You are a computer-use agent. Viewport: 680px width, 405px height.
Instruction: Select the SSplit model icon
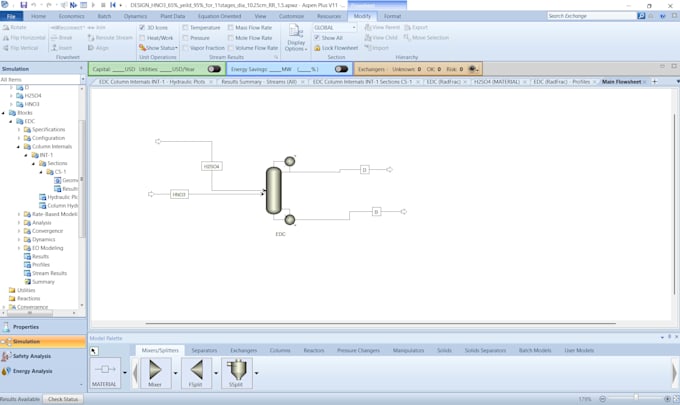(237, 372)
